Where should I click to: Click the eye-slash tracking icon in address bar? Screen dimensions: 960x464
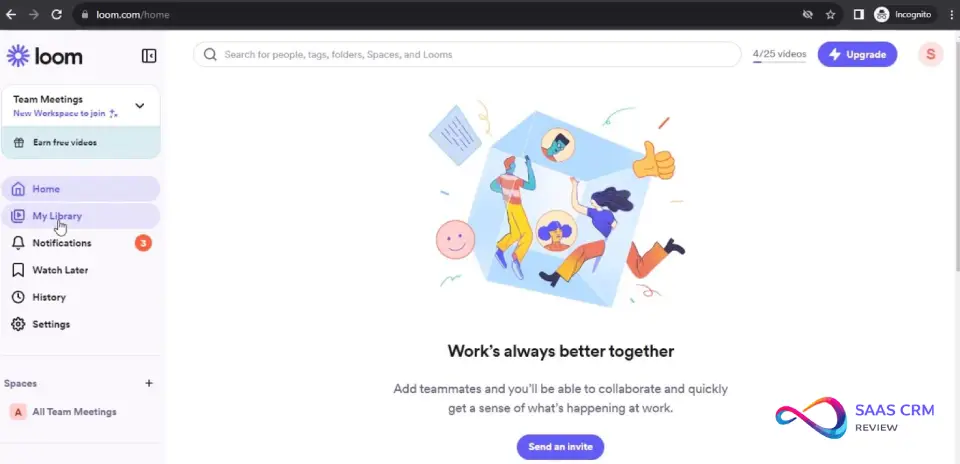pyautogui.click(x=808, y=15)
